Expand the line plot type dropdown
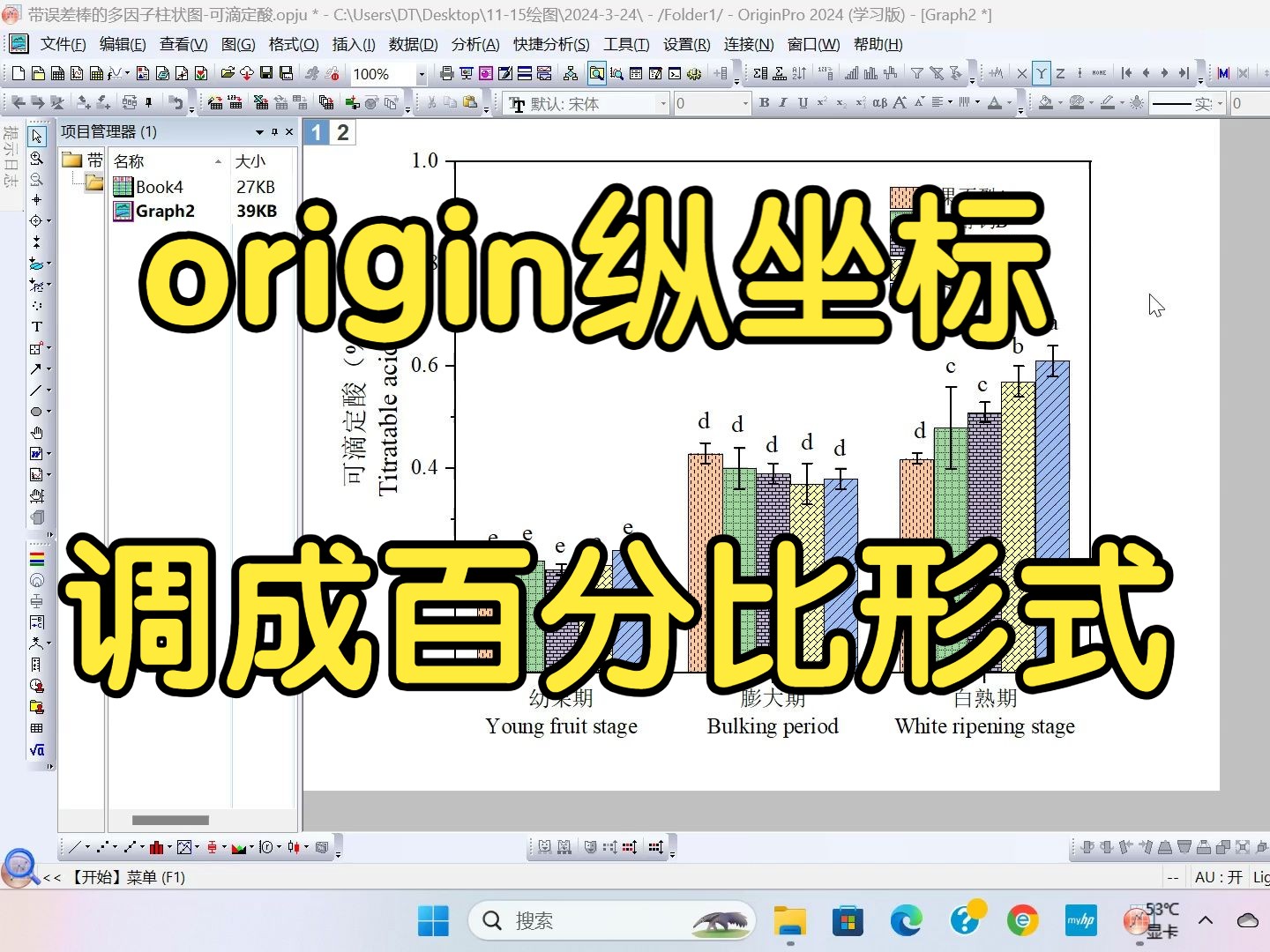This screenshot has height=952, width=1270. click(x=87, y=847)
